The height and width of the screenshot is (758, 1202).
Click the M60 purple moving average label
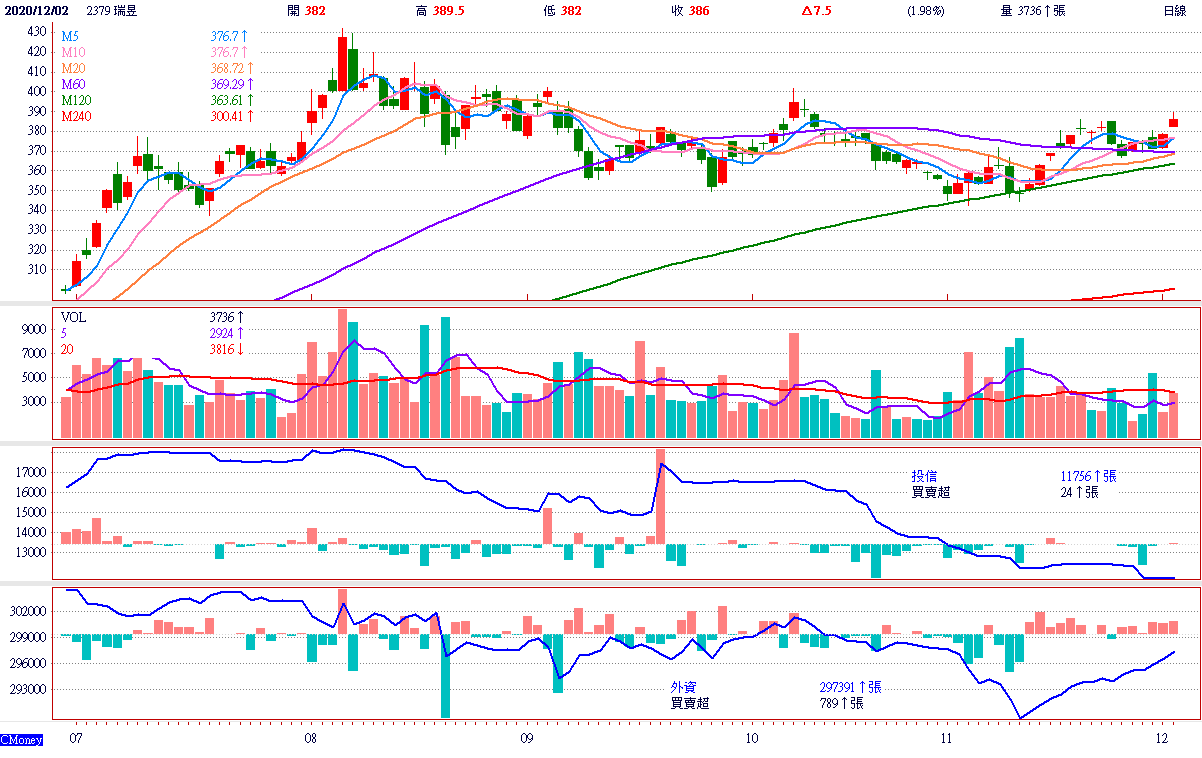(x=73, y=84)
